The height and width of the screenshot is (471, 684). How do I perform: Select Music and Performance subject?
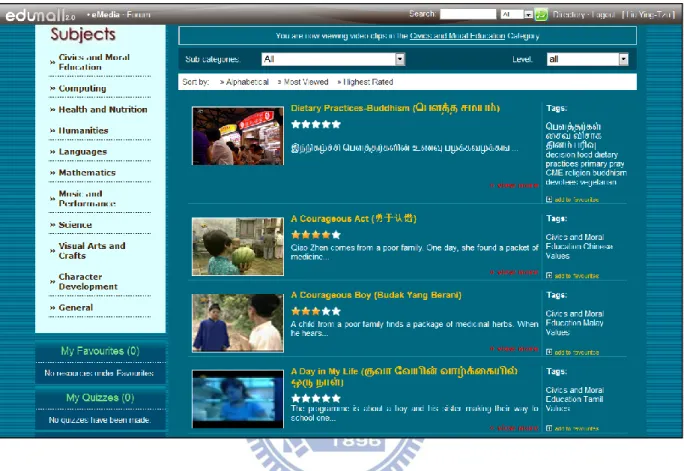tap(87, 199)
